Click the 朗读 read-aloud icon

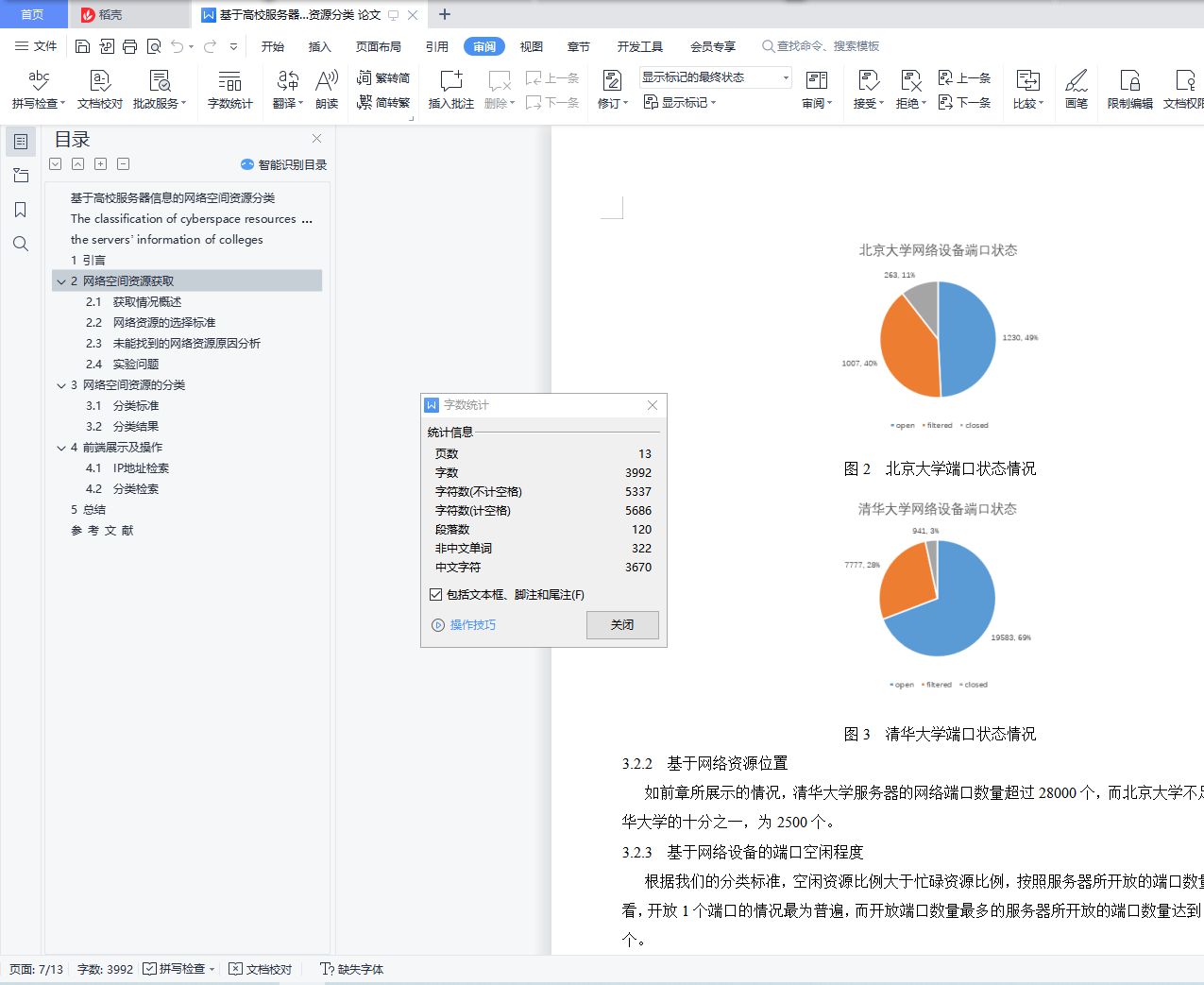coord(327,90)
